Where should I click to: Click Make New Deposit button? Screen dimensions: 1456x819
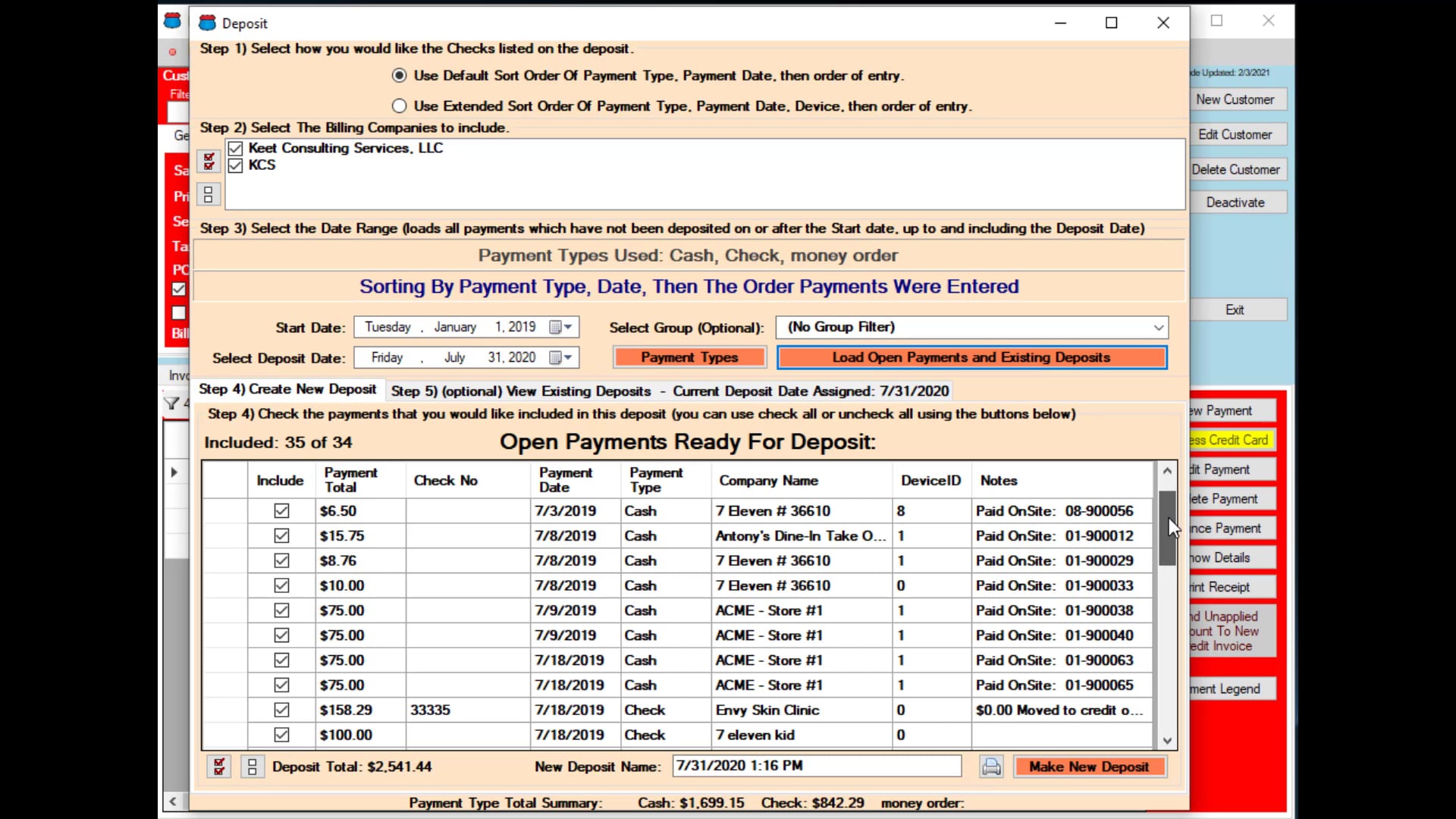tap(1089, 767)
